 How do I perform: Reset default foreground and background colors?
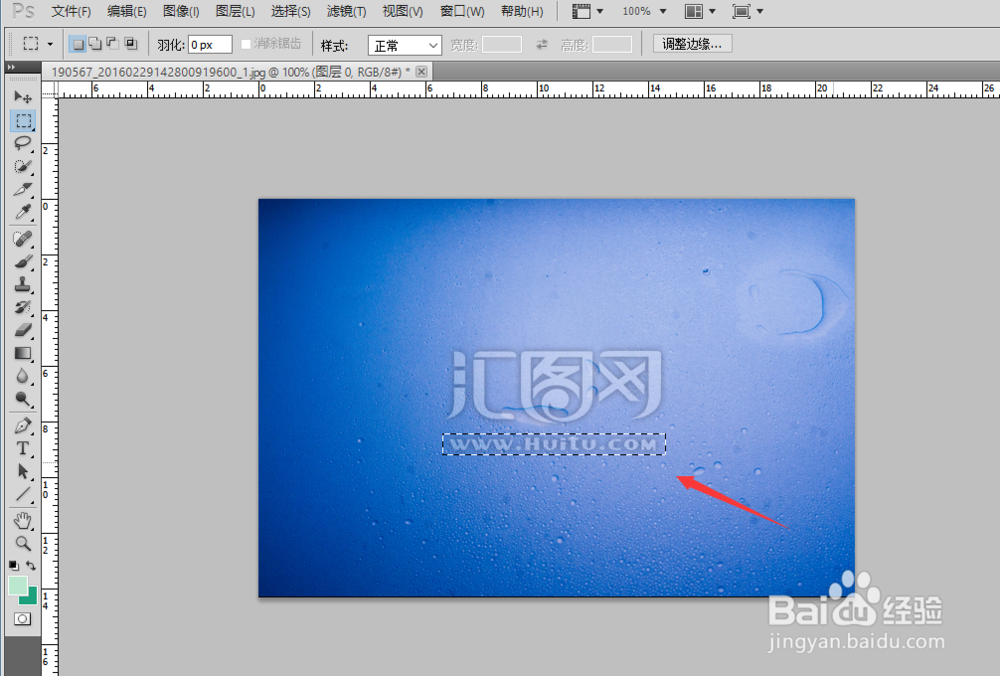click(13, 565)
